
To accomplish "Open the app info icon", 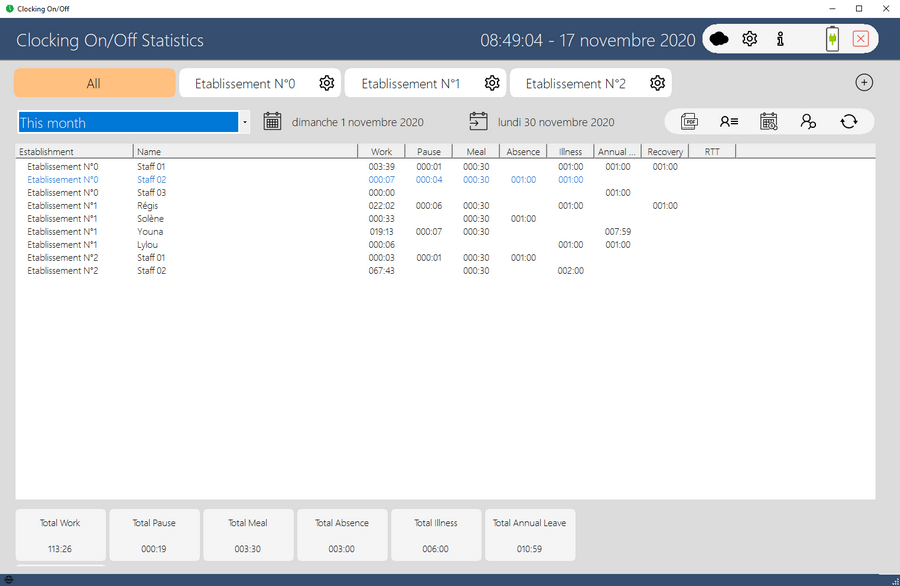I will tap(779, 39).
